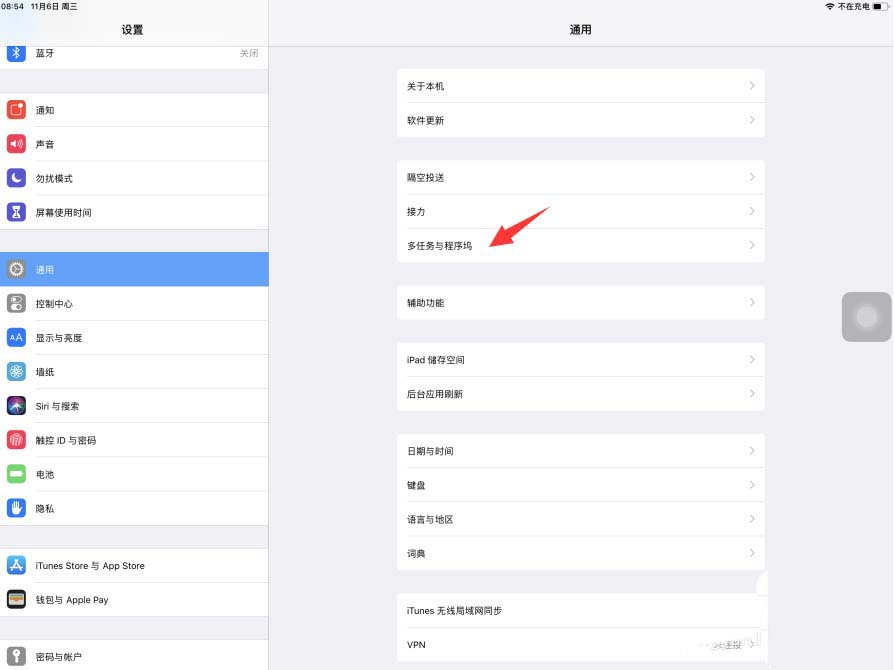Select the red Notifications (通知) icon
The width and height of the screenshot is (894, 670).
click(x=15, y=110)
